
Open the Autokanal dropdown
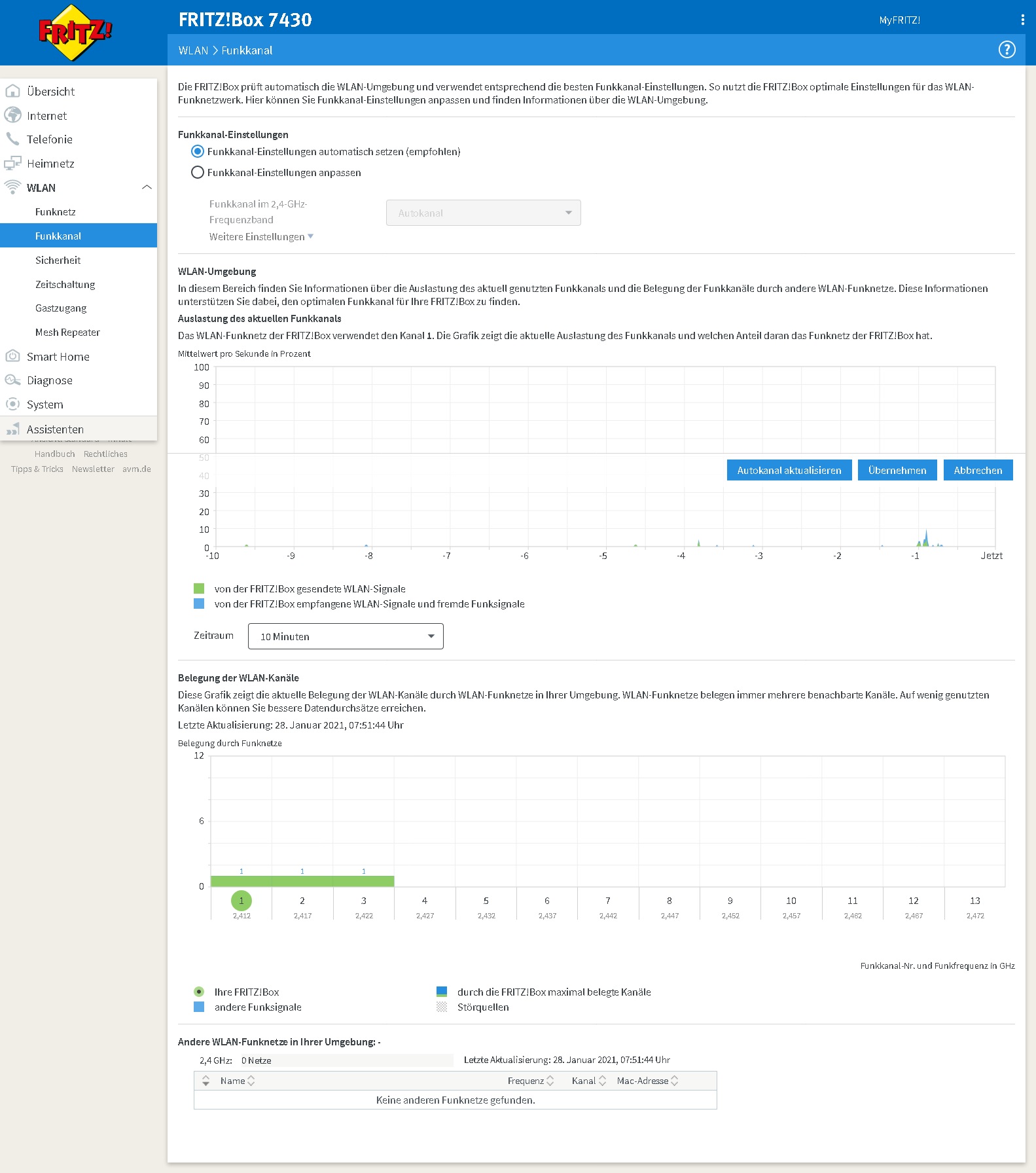tap(483, 213)
